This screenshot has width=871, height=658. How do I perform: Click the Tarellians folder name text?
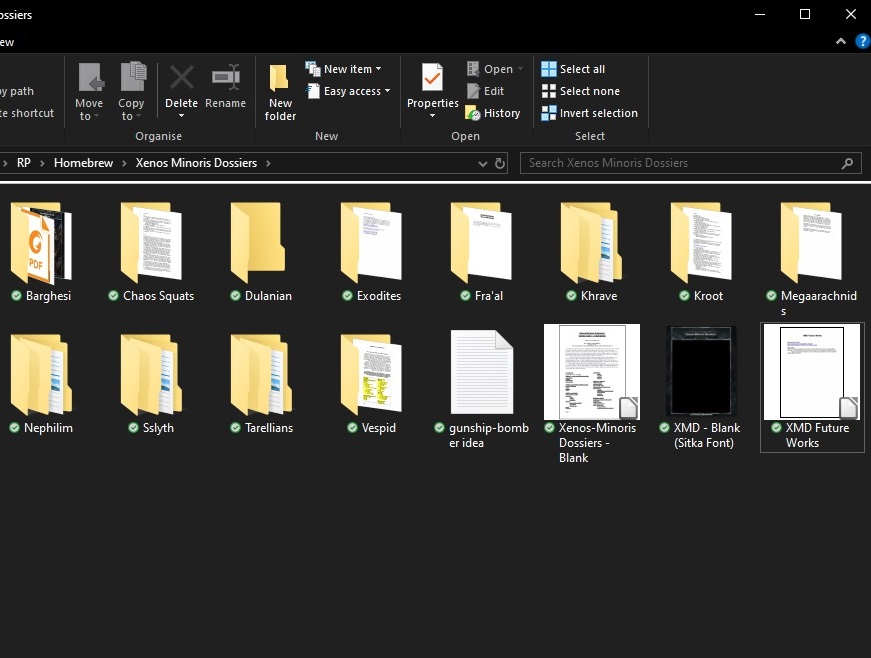(269, 428)
